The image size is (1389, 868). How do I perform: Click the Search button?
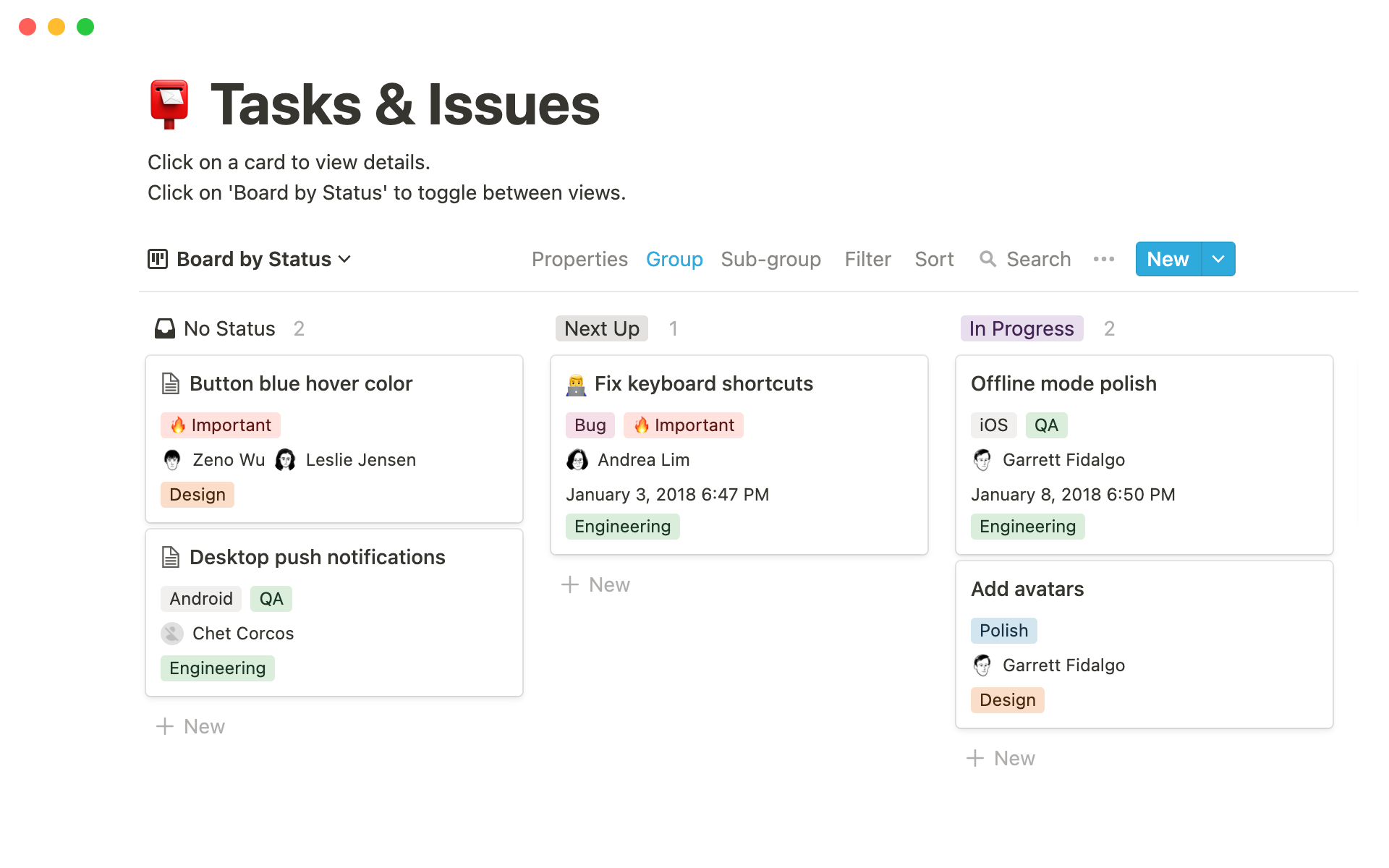pyautogui.click(x=1025, y=259)
